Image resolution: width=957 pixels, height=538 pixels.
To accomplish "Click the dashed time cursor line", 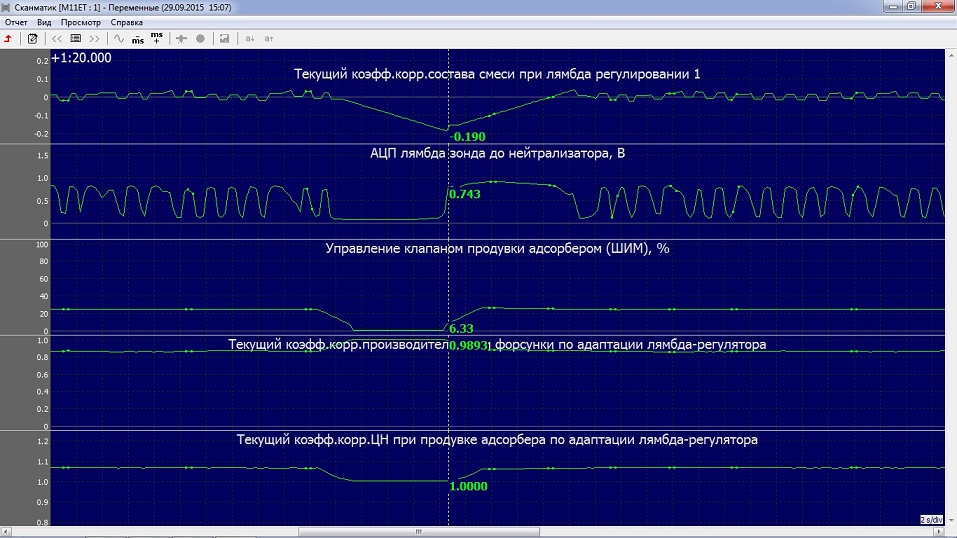I will (x=449, y=287).
